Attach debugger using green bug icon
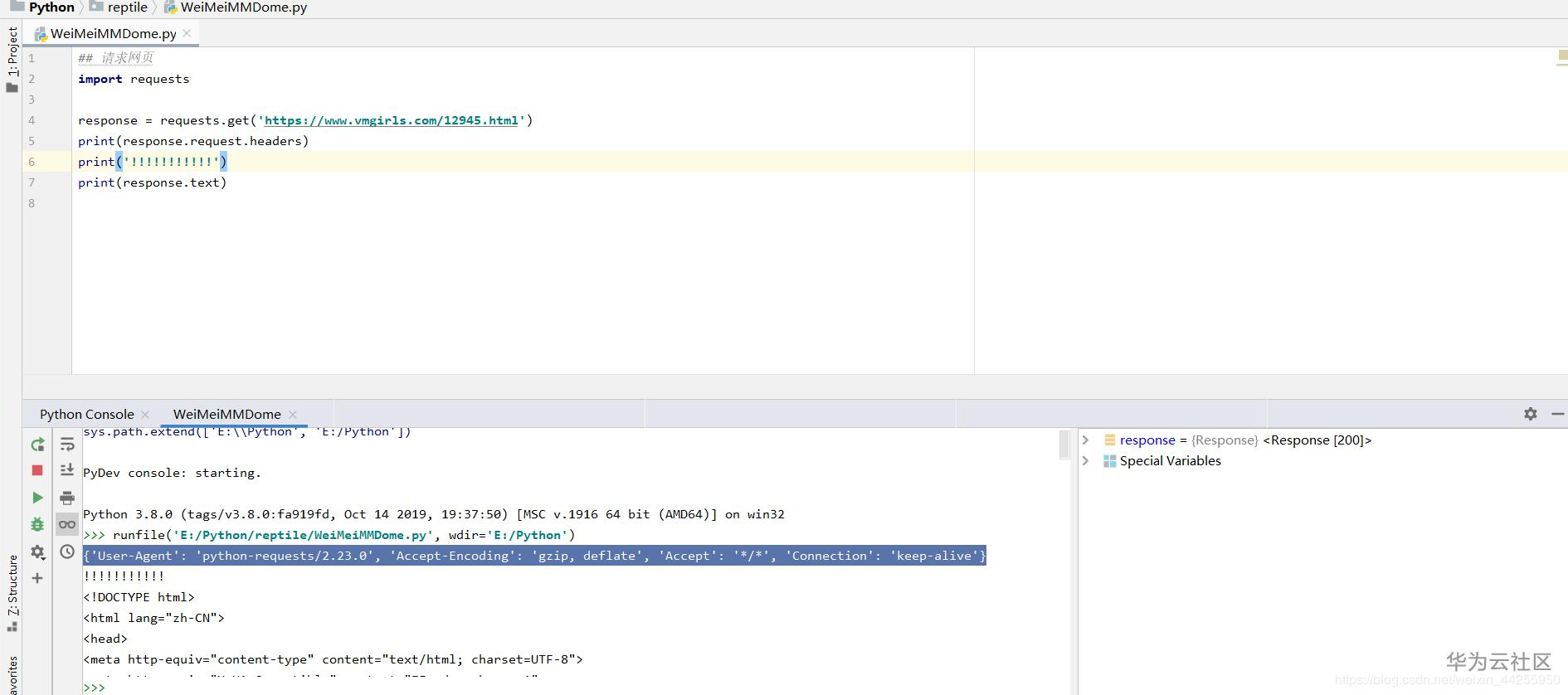Screen dimensions: 1568x695 click(x=37, y=524)
